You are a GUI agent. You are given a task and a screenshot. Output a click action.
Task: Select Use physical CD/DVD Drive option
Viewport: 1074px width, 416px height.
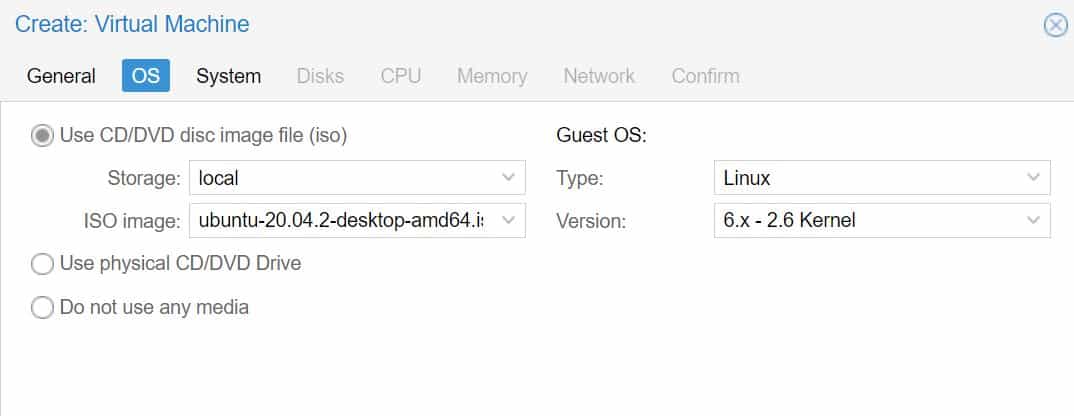tap(42, 264)
